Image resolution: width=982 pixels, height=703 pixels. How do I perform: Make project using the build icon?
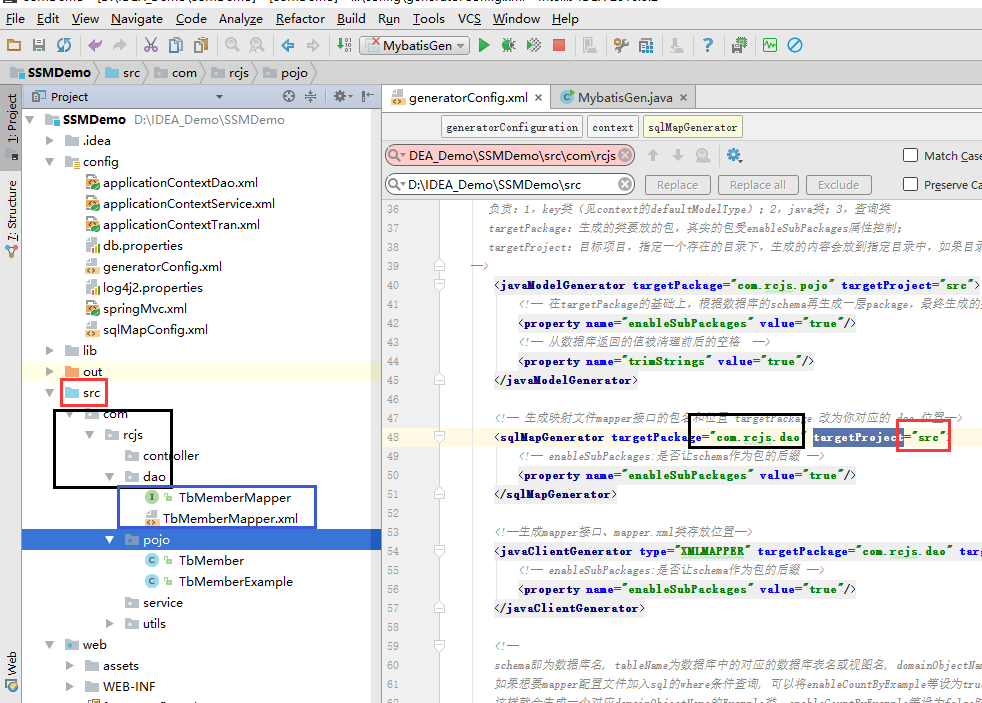pos(344,45)
